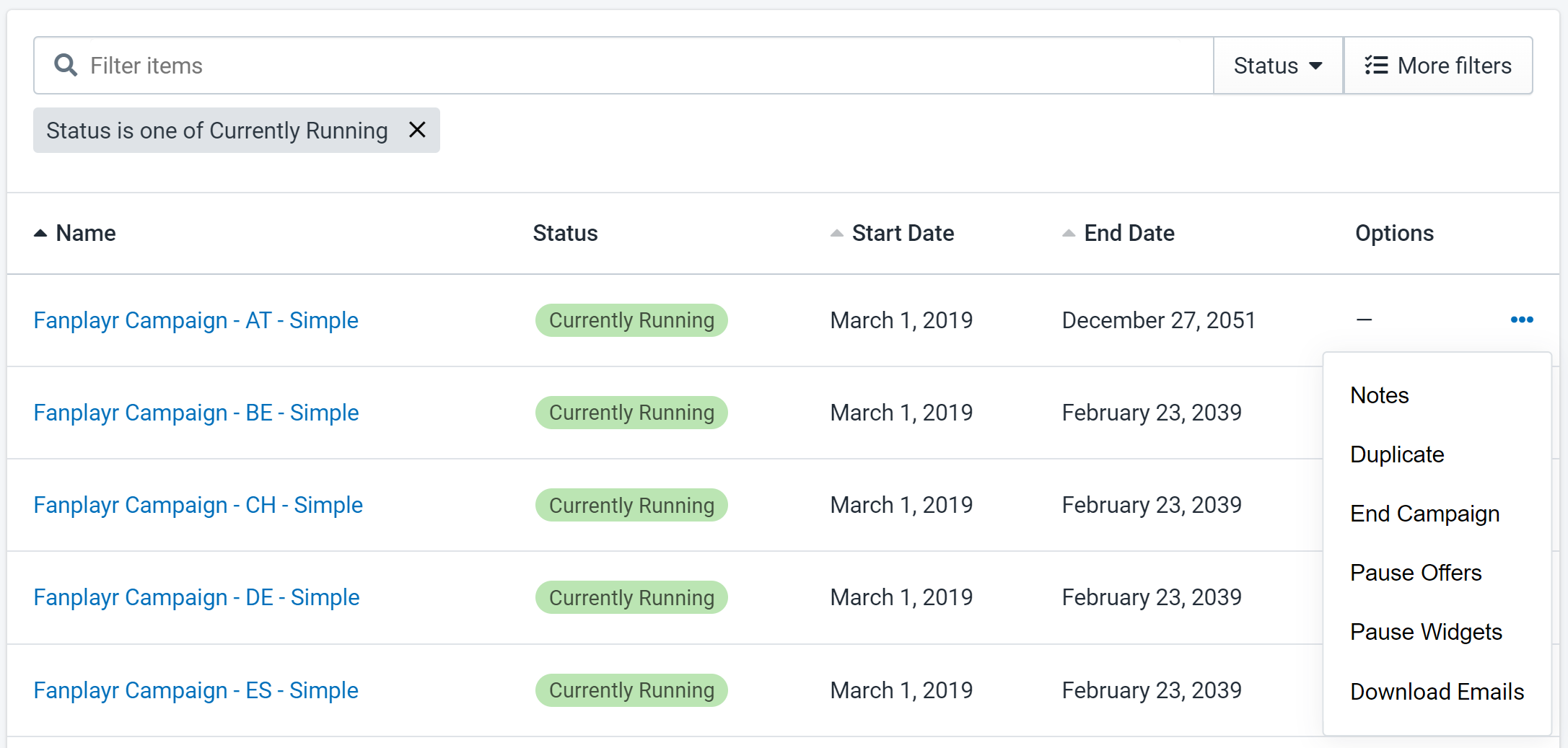Screen dimensions: 1568x748
Task: Click the dash in AT campaign Options cell
Action: click(x=1364, y=320)
